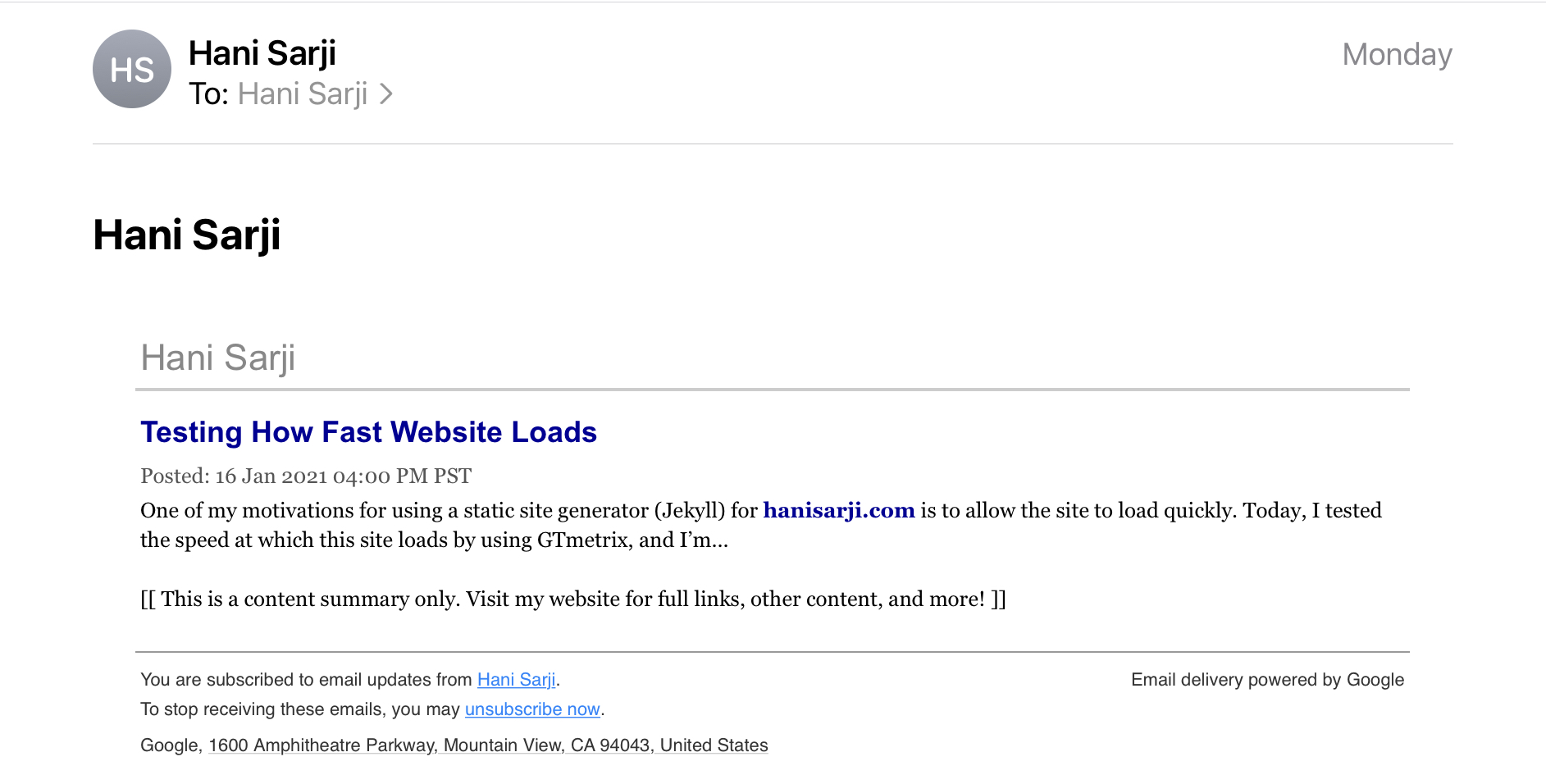Click the article summary mentioning GTmetrix
Image resolution: width=1546 pixels, height=784 pixels.
(761, 525)
